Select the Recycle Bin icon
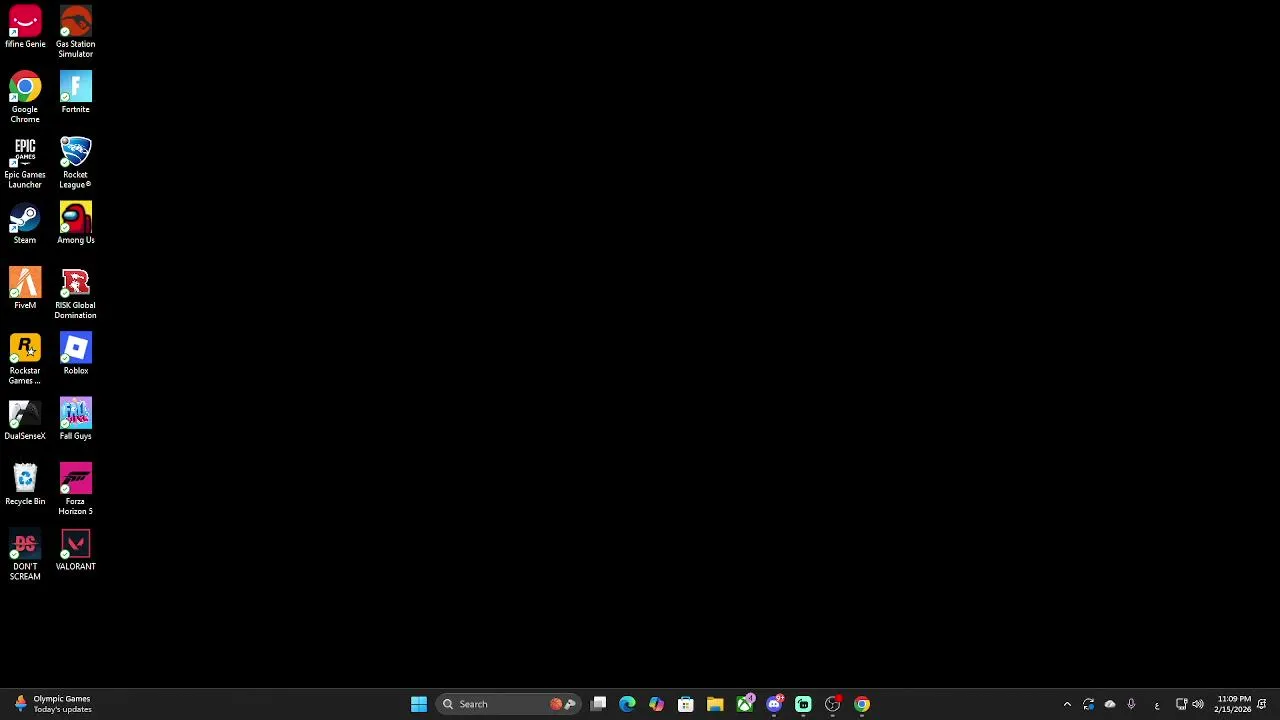 [x=25, y=484]
